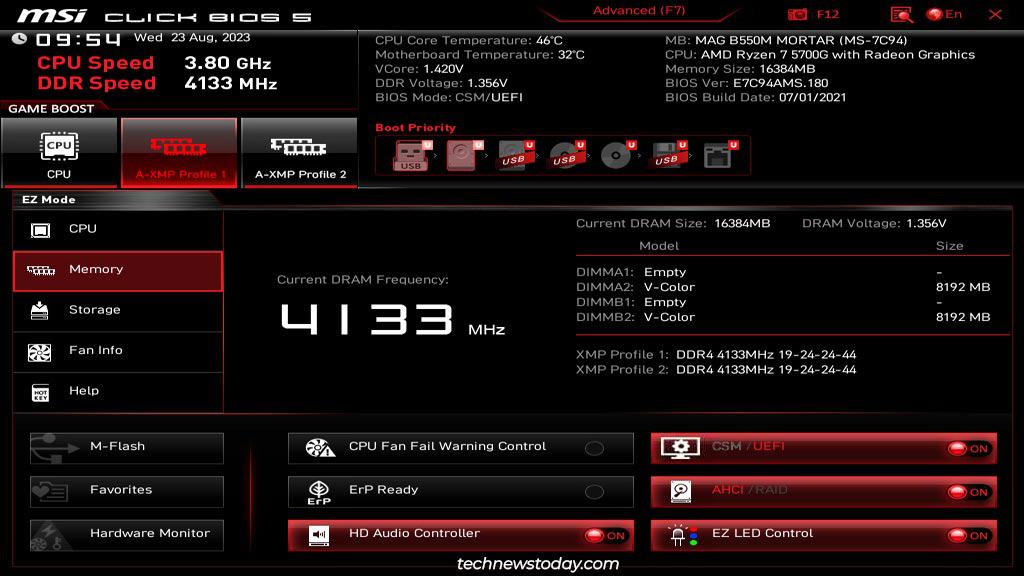Click the AHCI/RAID disk icon

click(x=680, y=492)
